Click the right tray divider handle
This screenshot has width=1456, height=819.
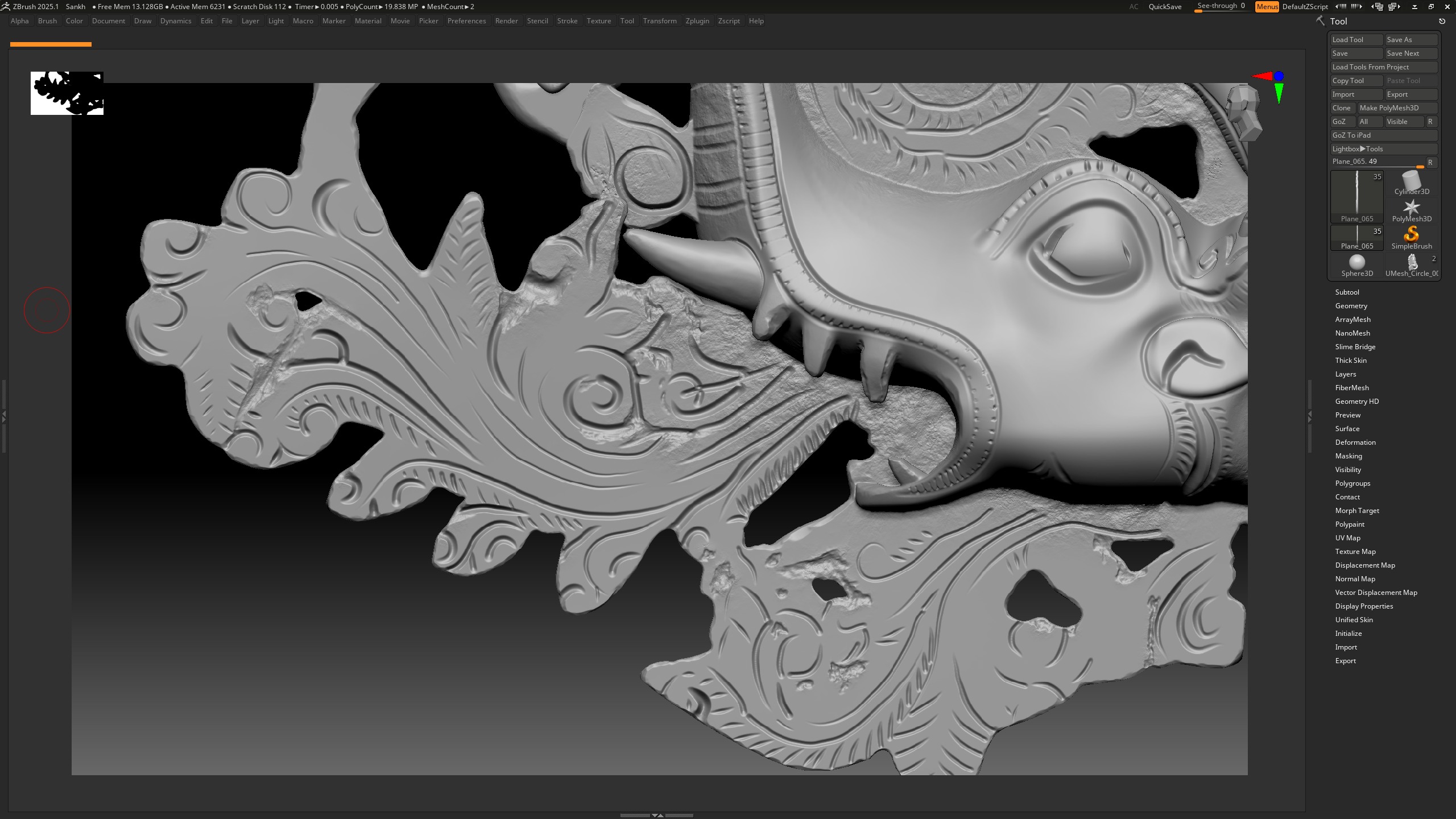[1310, 416]
